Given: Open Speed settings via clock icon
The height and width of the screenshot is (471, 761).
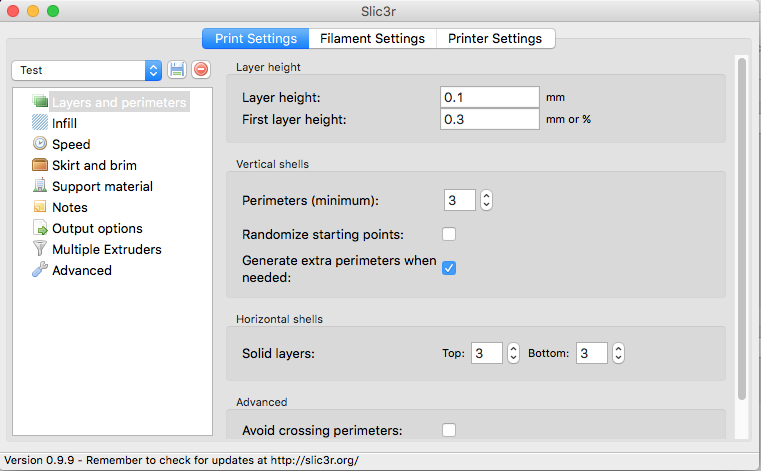Looking at the screenshot, I should coord(40,144).
